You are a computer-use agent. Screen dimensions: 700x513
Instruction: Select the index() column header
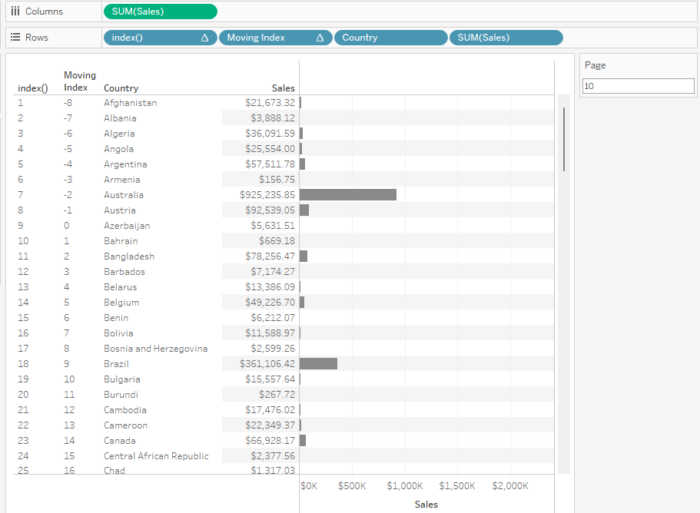pos(32,88)
